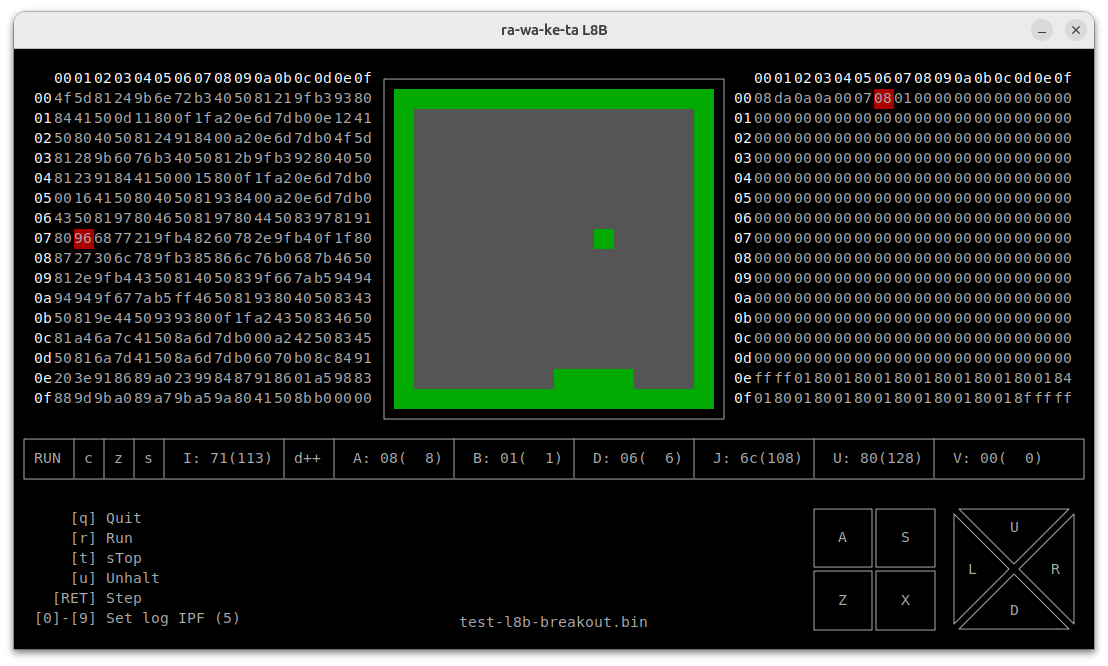Click the RUN status cell

click(48, 458)
